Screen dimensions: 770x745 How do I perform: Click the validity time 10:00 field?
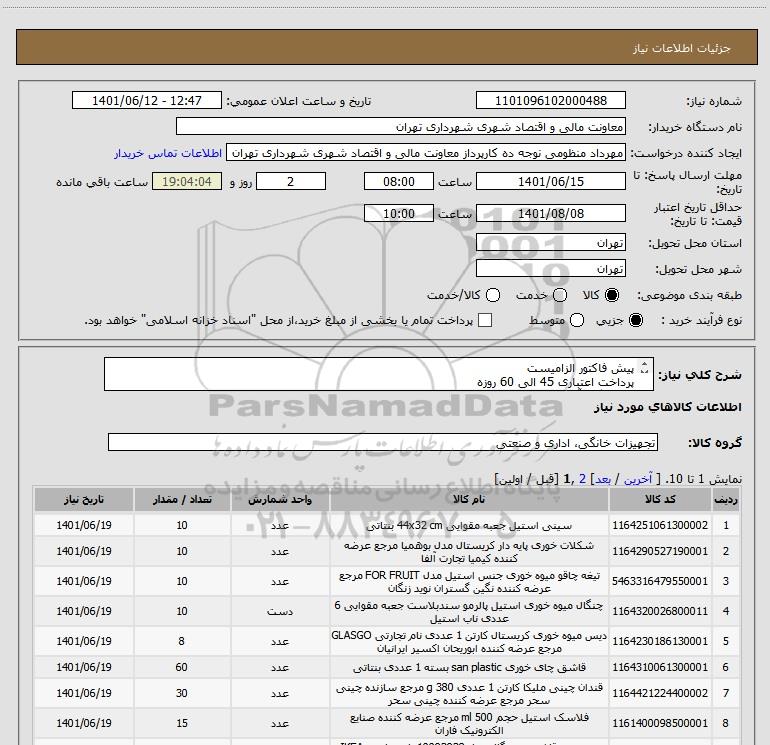[x=399, y=213]
